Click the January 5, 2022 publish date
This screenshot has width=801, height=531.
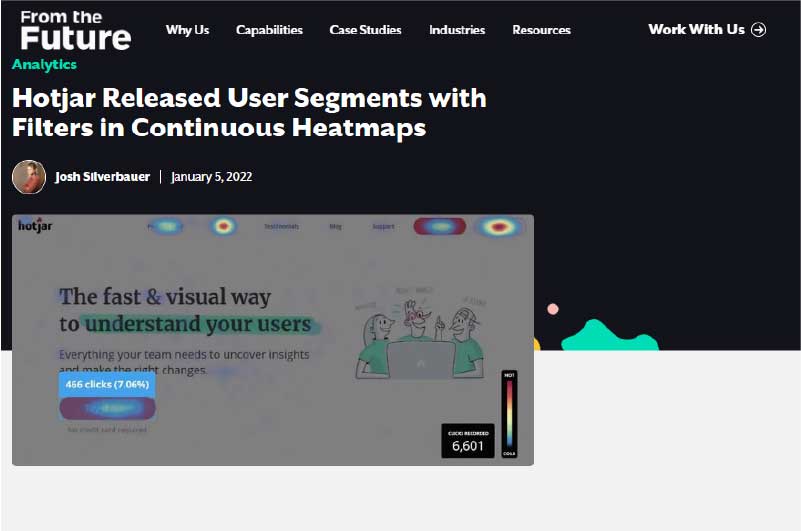pos(211,177)
